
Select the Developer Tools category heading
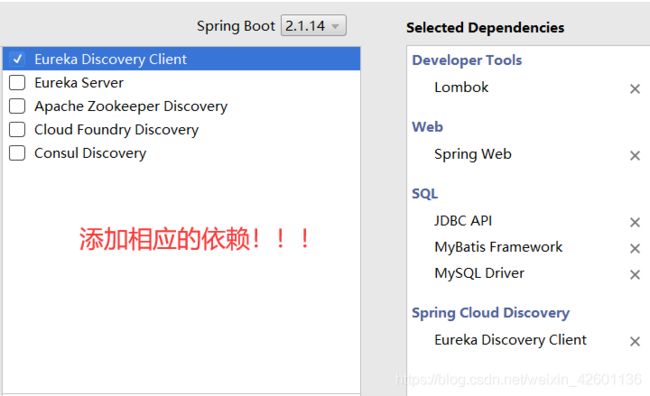467,60
